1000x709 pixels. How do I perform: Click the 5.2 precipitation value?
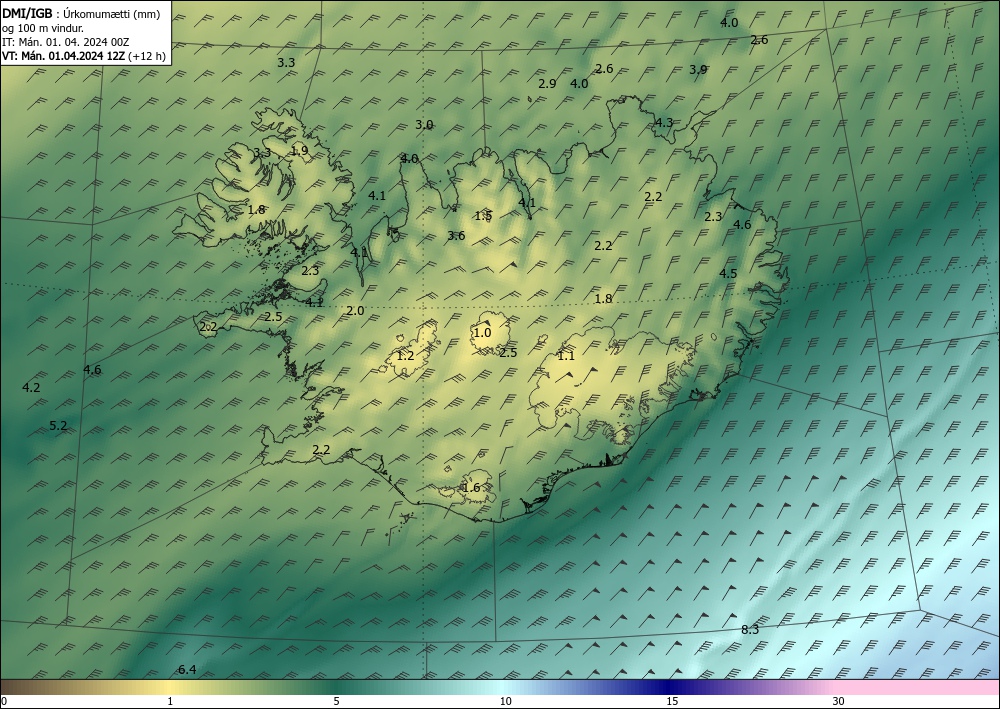(x=58, y=426)
